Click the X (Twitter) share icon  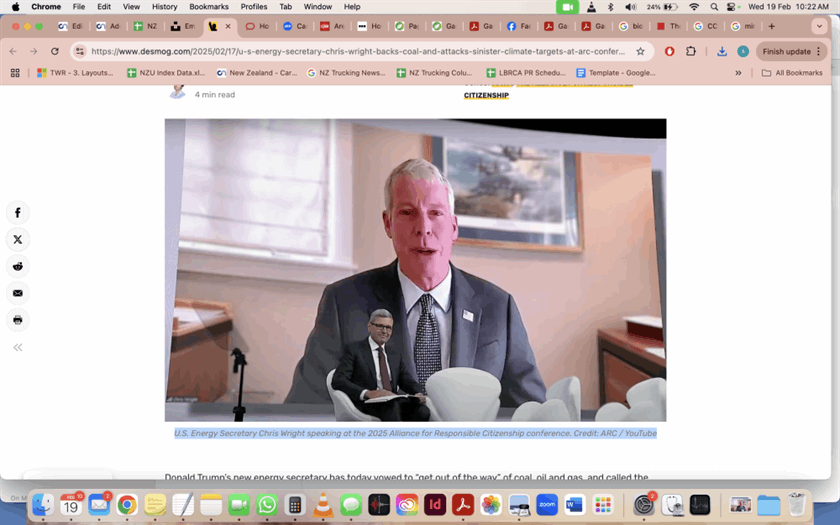(x=17, y=240)
